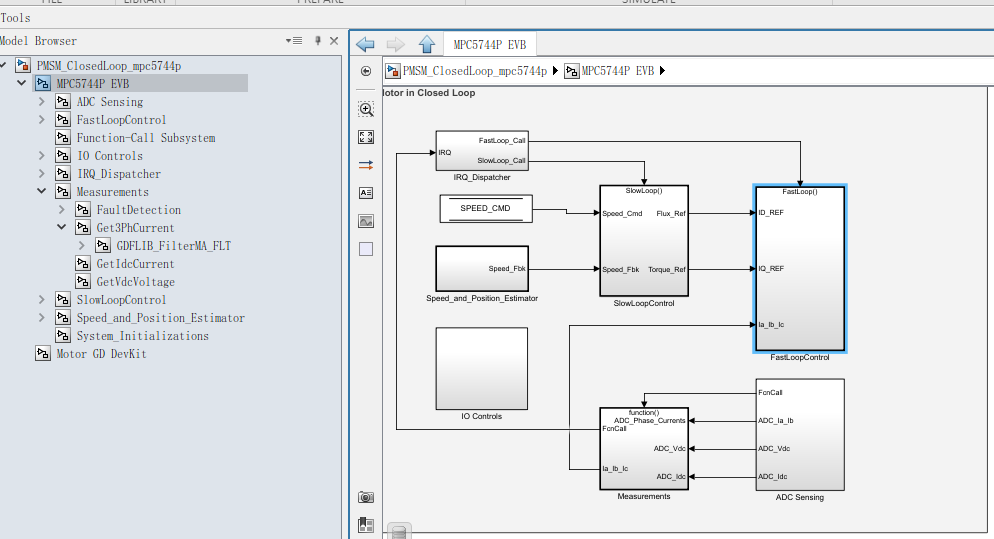Click the SPEED_CMD block on canvas

point(486,209)
